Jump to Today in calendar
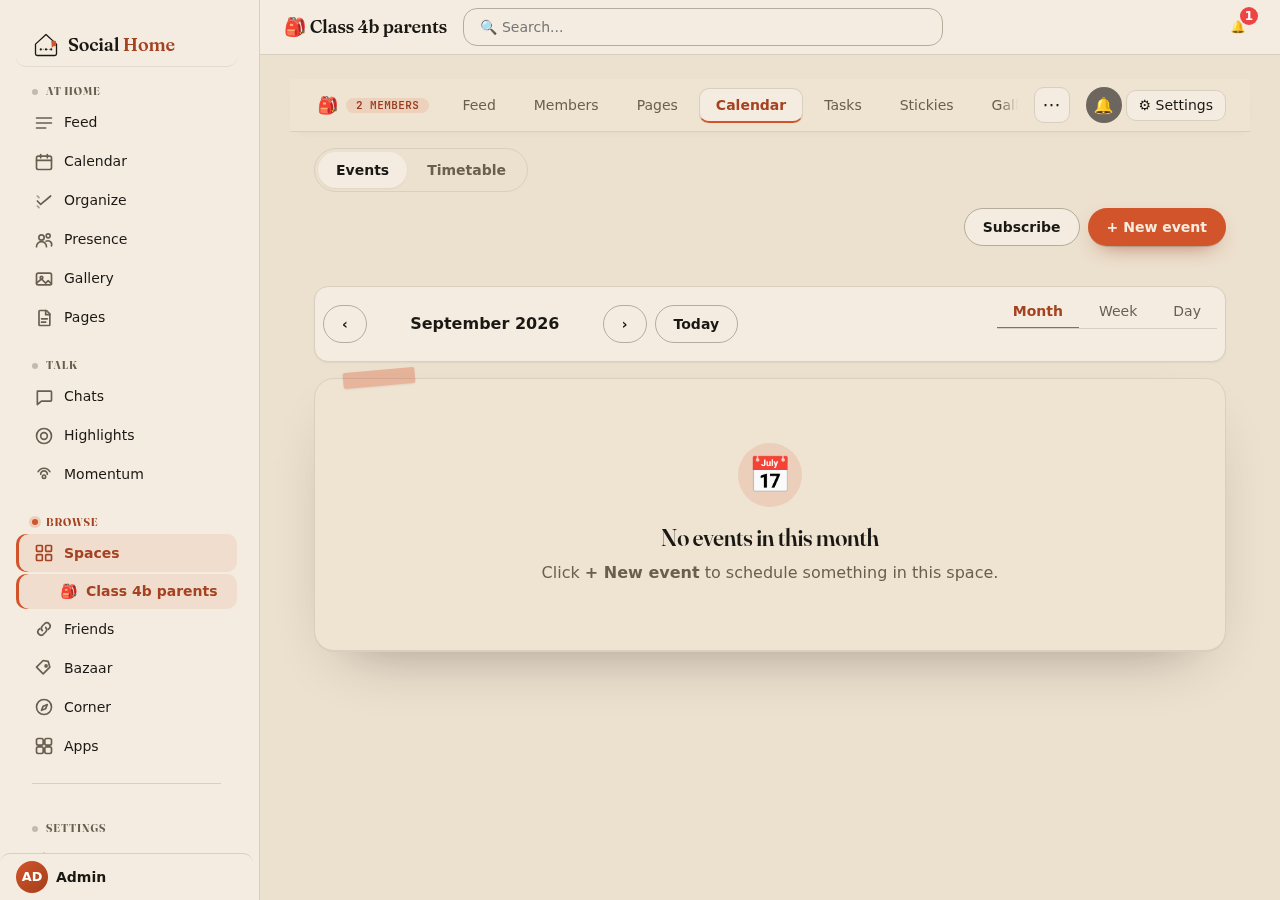The image size is (1280, 900). coord(696,324)
